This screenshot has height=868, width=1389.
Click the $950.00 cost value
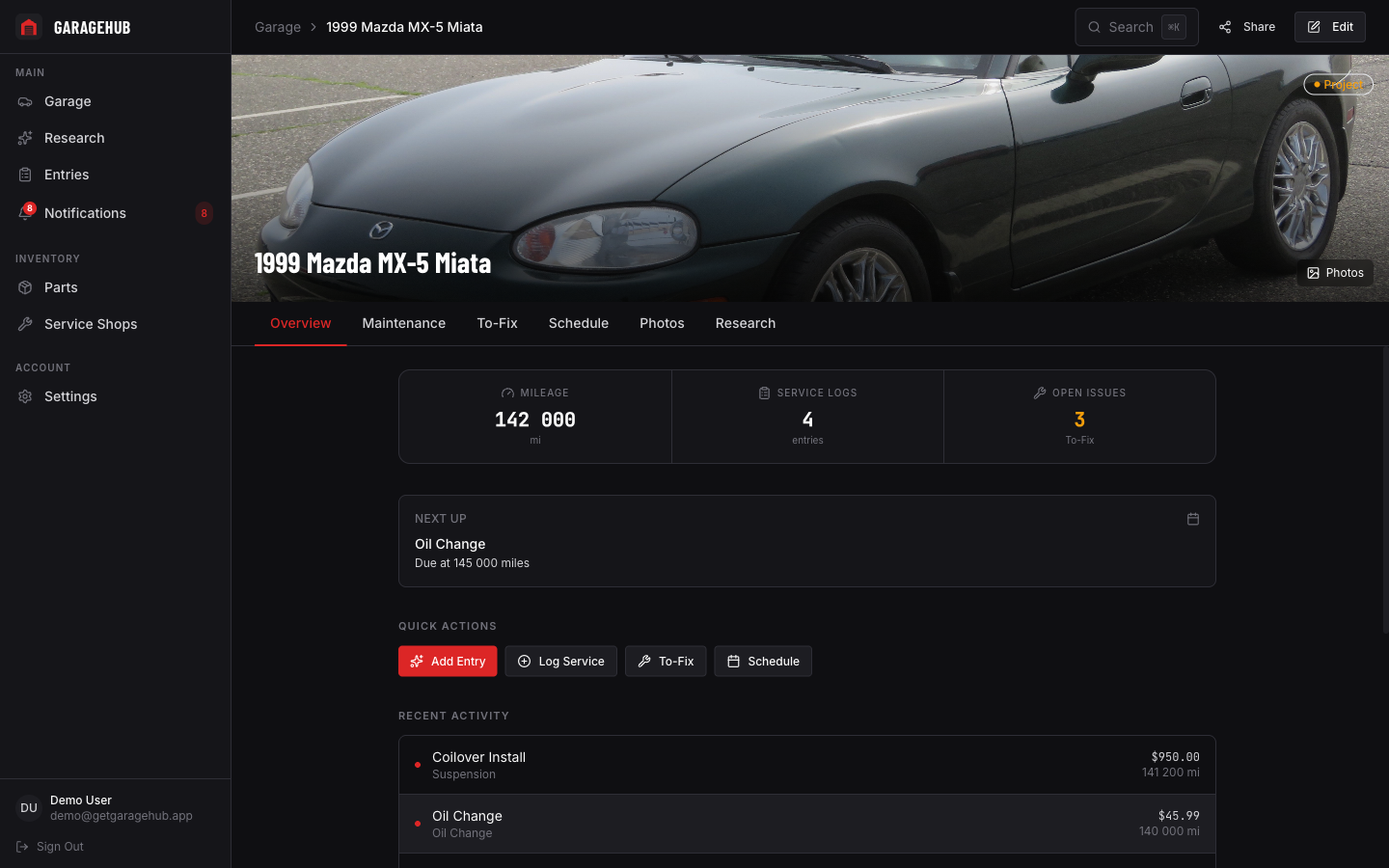[1175, 757]
